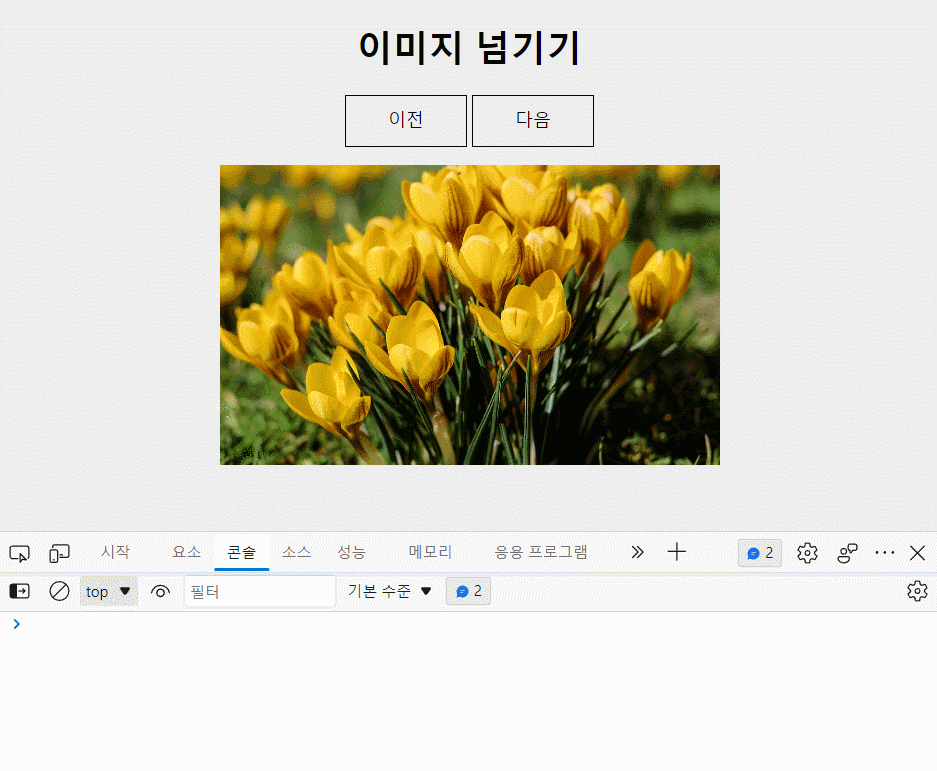Open the 메모리 tab

[x=430, y=552]
